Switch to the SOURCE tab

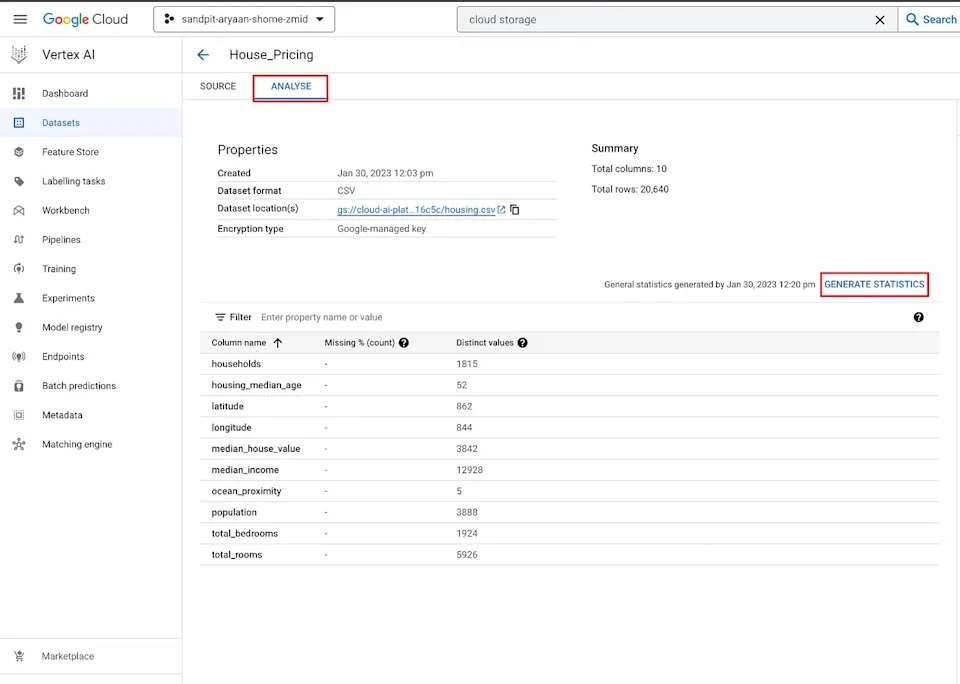point(218,86)
